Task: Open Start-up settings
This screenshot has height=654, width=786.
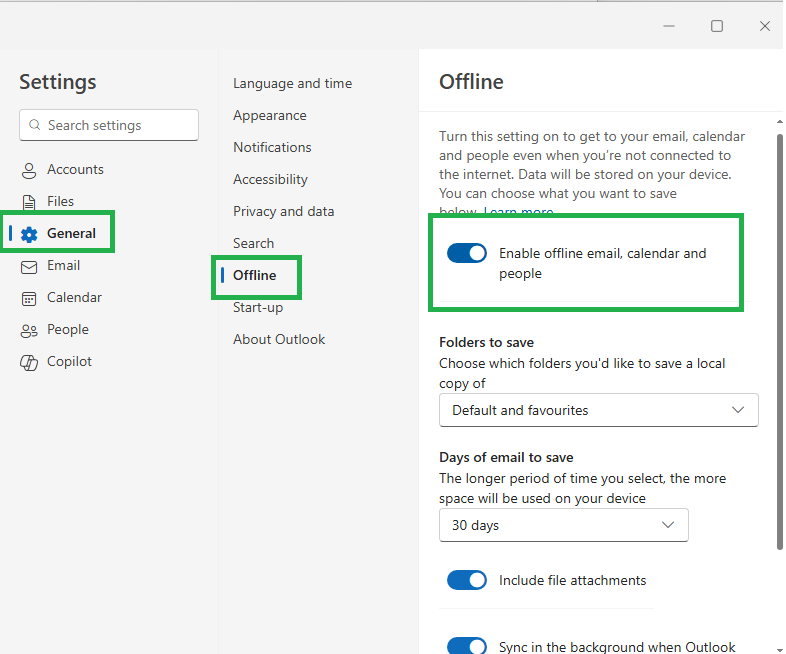Action: [258, 307]
